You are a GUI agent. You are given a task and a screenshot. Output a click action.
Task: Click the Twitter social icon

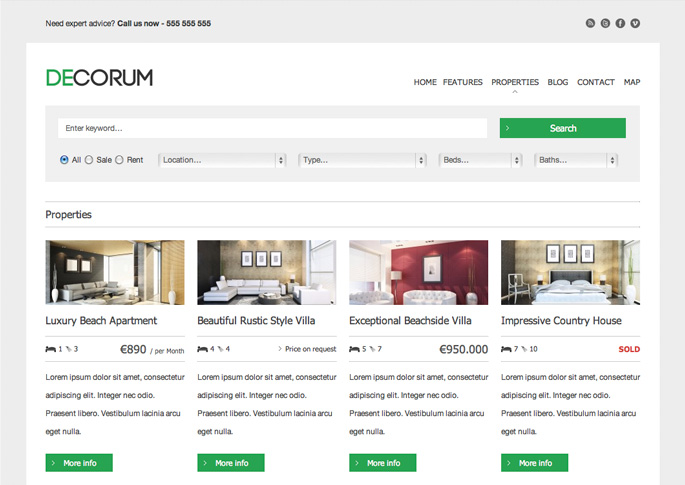[x=605, y=23]
